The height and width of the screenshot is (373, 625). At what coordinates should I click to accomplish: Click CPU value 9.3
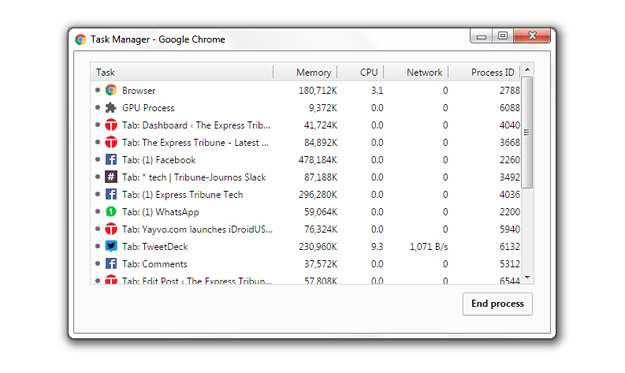coord(377,247)
